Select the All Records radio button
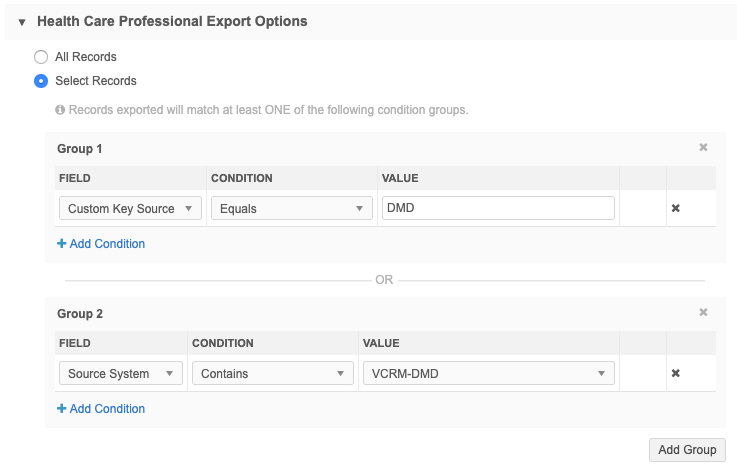Viewport: 737px width, 471px height. coord(41,57)
